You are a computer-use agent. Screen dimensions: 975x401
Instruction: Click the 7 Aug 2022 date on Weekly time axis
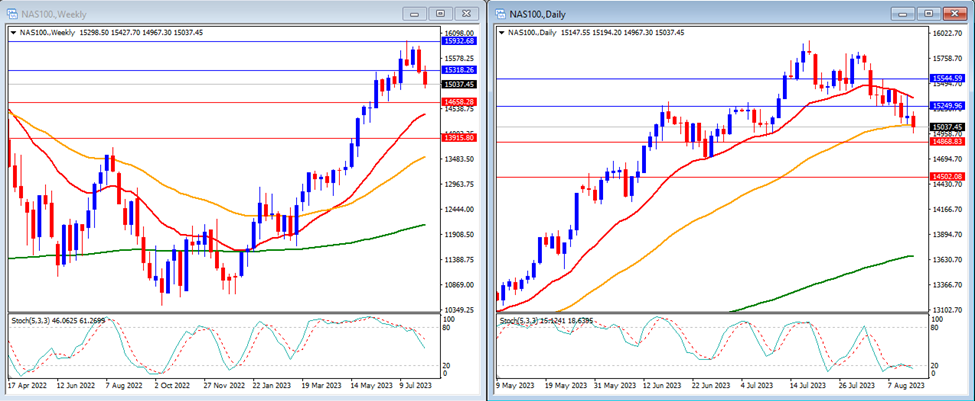124,385
